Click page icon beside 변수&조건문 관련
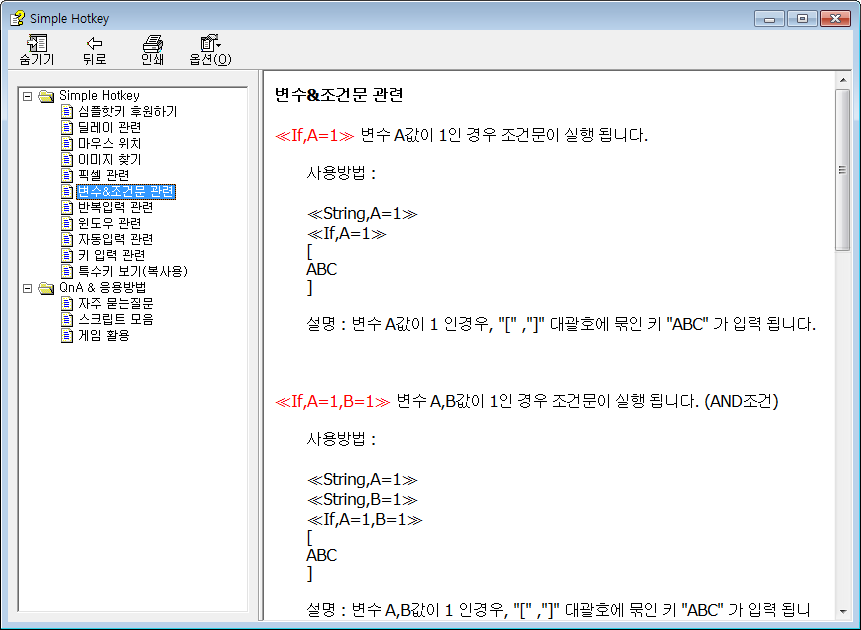Screen dimensions: 861x630 coord(67,192)
